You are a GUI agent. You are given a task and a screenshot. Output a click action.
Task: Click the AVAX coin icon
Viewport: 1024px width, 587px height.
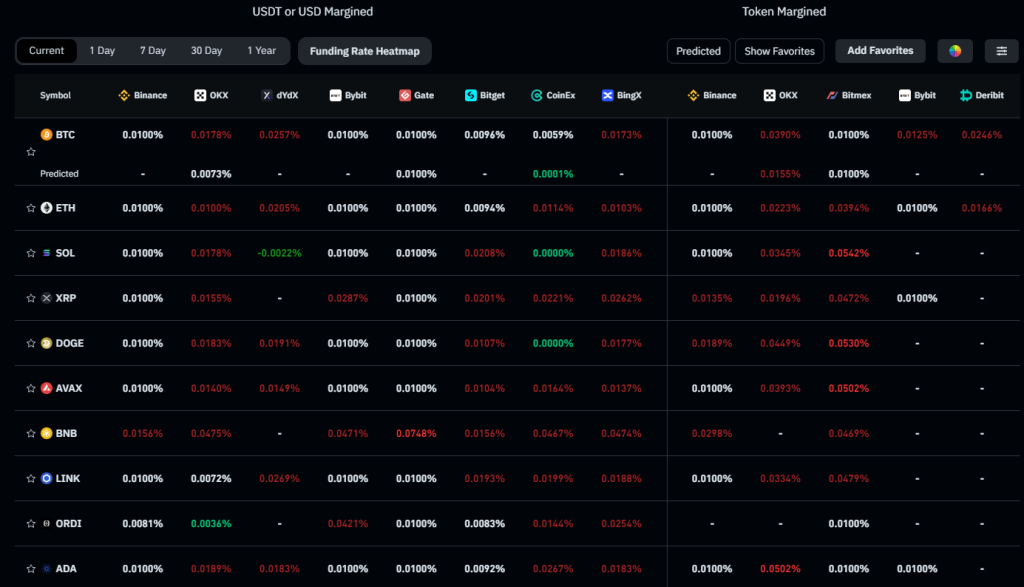(x=46, y=388)
